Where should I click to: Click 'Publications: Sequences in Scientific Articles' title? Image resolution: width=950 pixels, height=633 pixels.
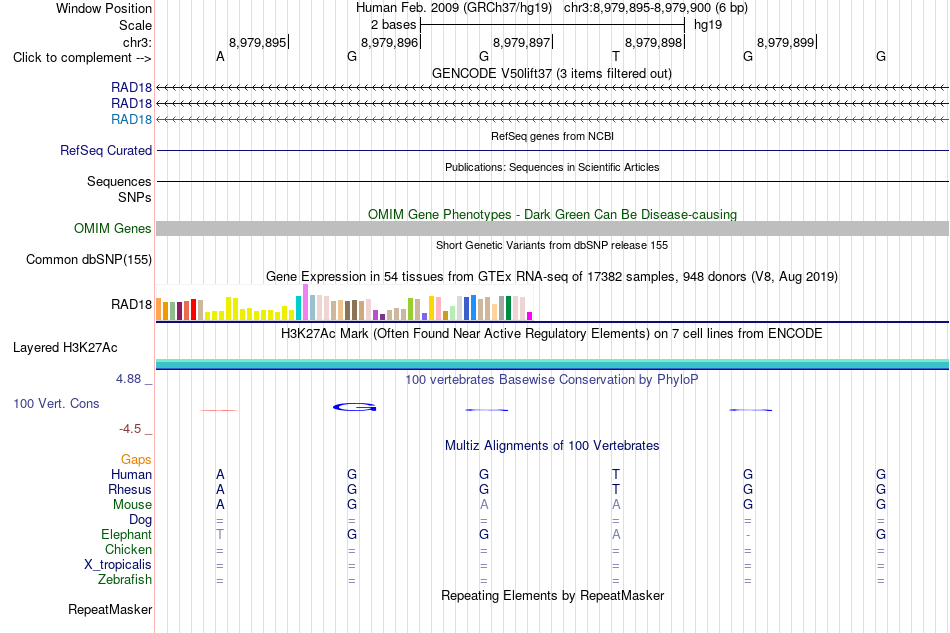tap(552, 167)
